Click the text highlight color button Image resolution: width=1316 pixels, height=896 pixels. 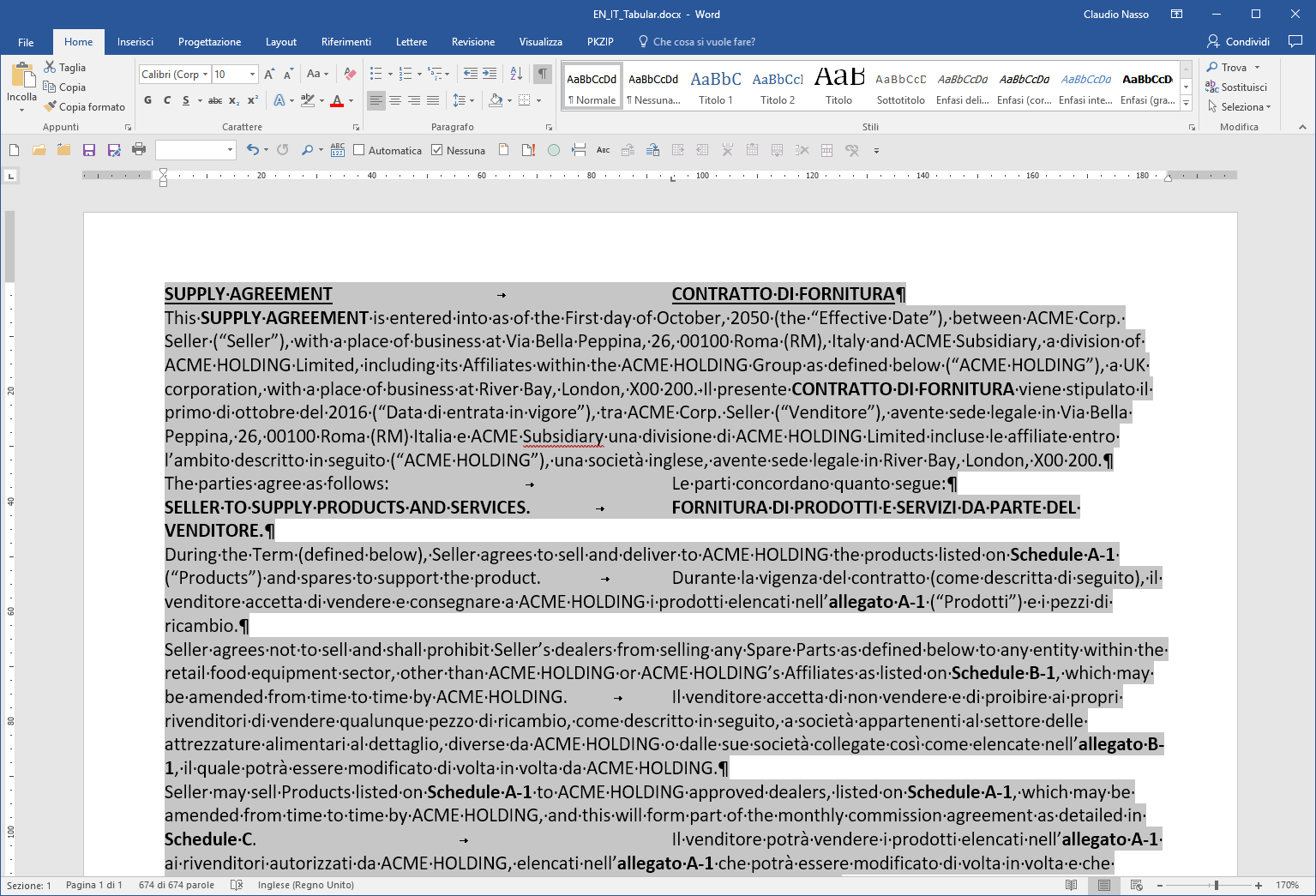pos(308,100)
